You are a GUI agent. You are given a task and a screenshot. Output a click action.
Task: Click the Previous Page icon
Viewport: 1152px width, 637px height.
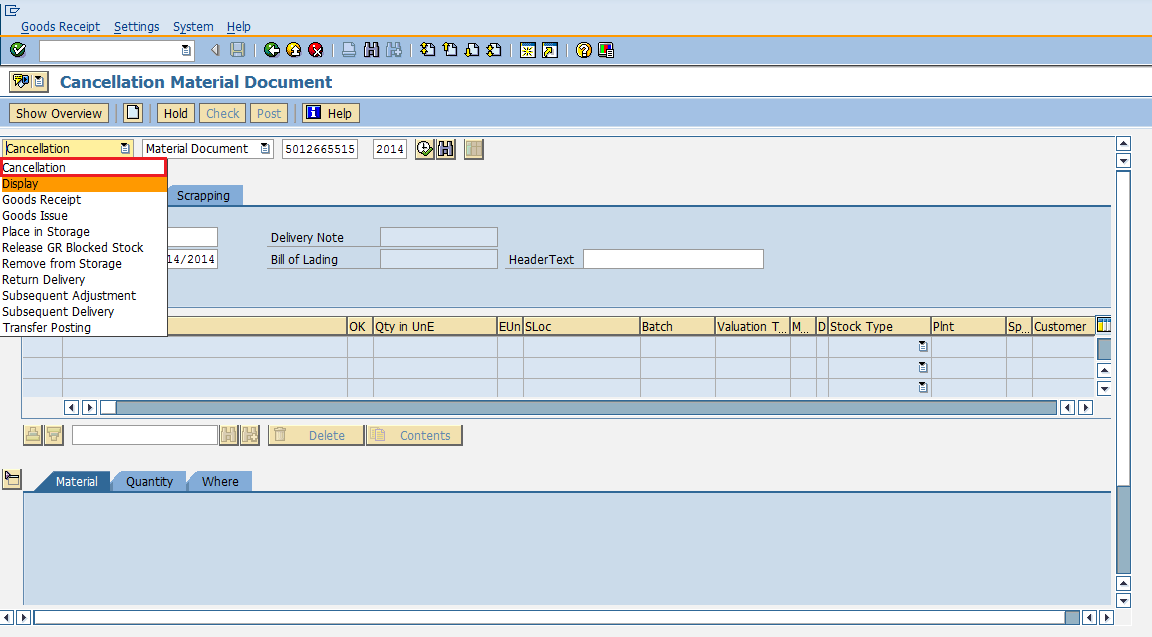[x=450, y=50]
